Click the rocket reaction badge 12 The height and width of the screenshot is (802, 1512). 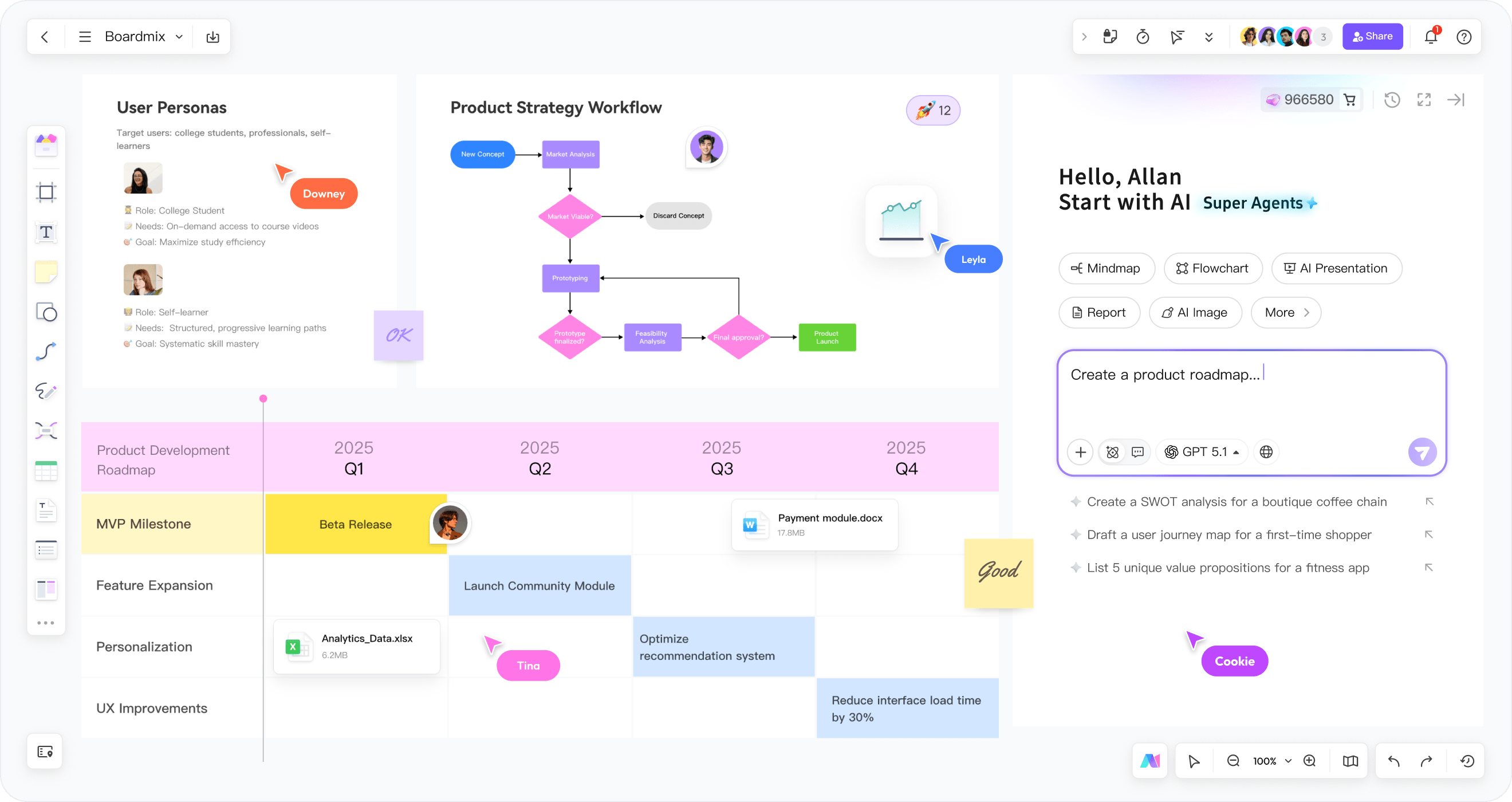click(x=934, y=111)
